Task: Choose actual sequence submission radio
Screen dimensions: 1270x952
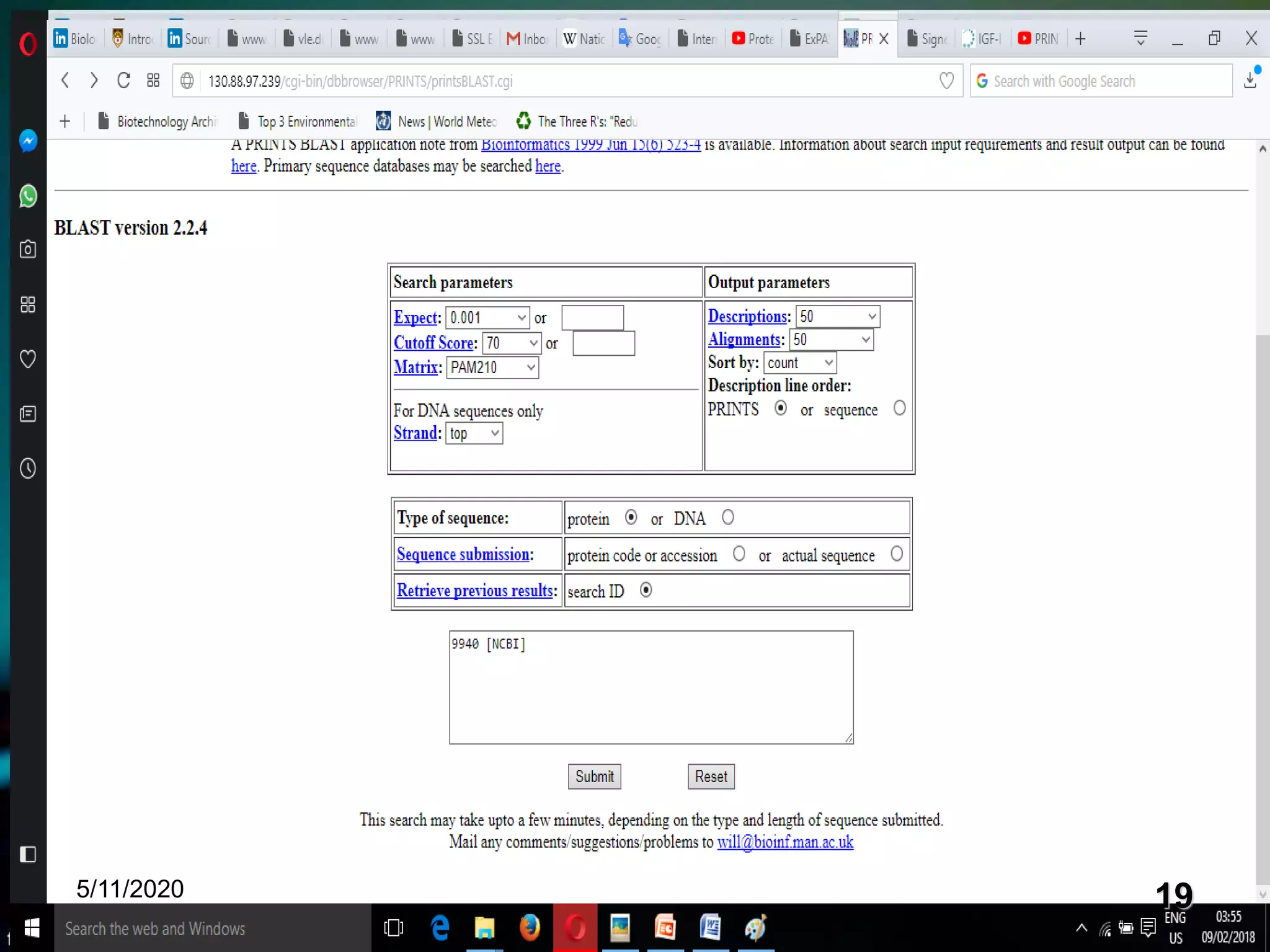Action: pyautogui.click(x=897, y=553)
